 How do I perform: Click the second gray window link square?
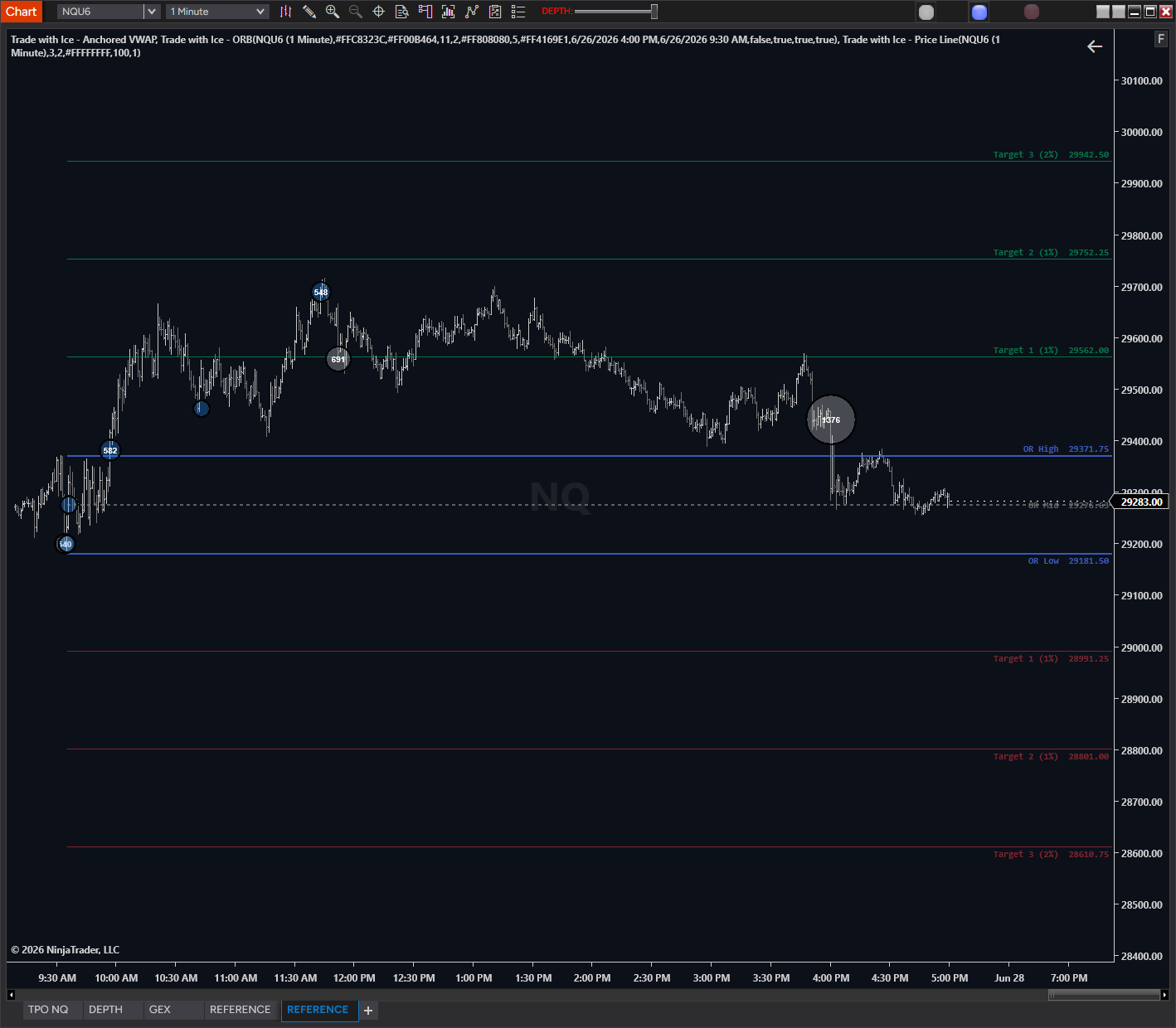[x=1119, y=12]
